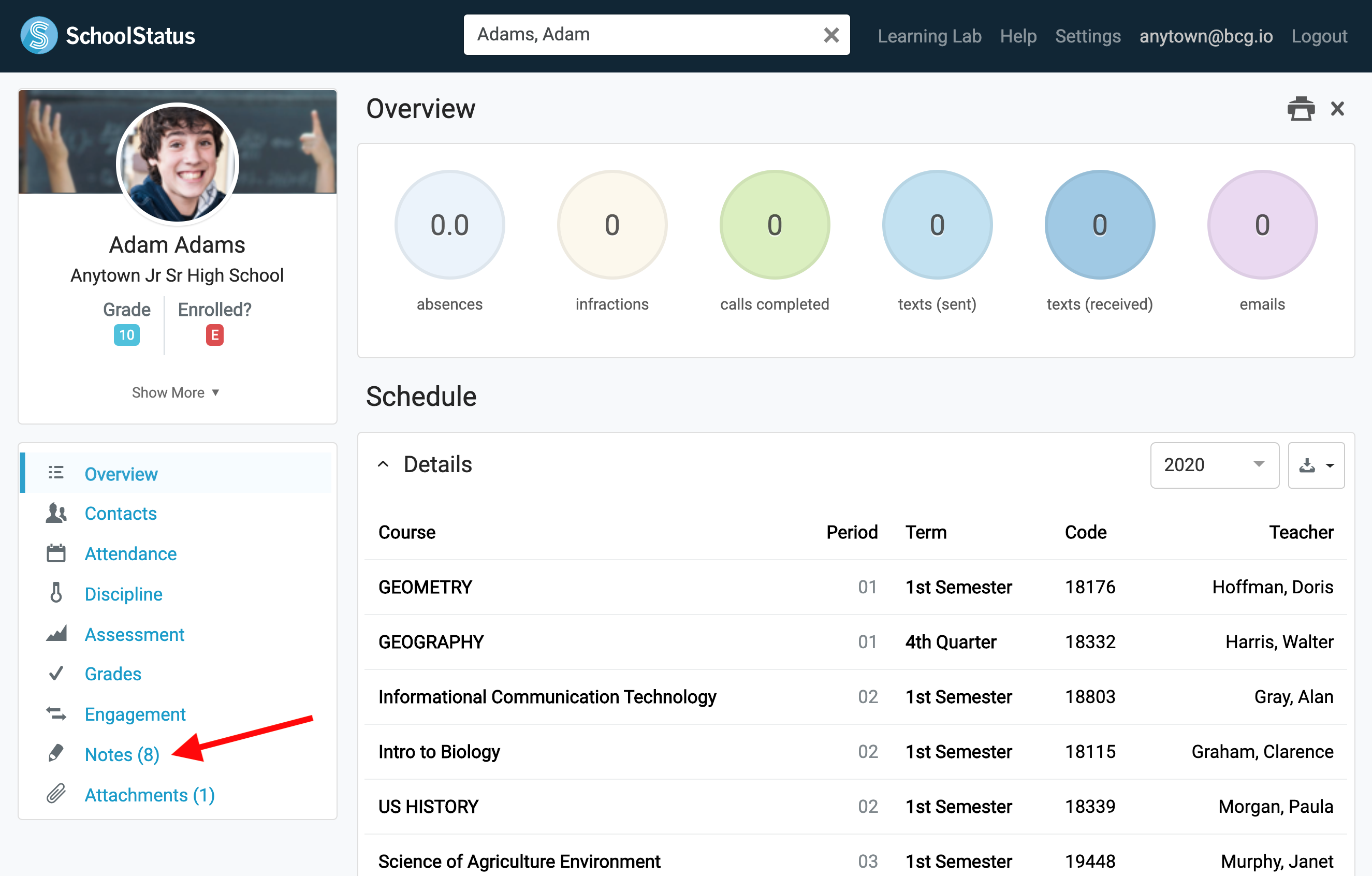Click the anytown@bcg.io account link
Screen dimensions: 1372x876
[1206, 36]
